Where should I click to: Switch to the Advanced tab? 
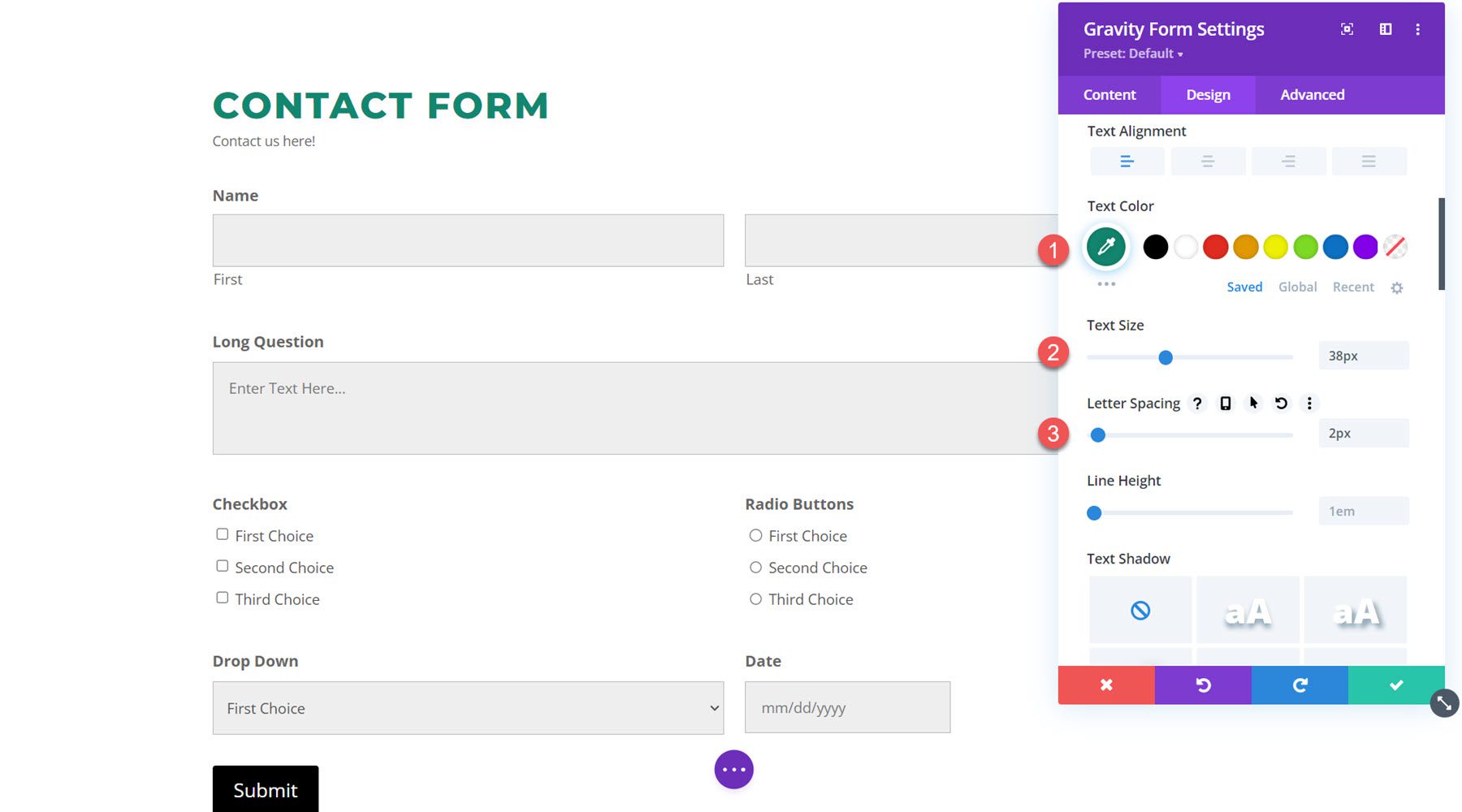coord(1311,94)
